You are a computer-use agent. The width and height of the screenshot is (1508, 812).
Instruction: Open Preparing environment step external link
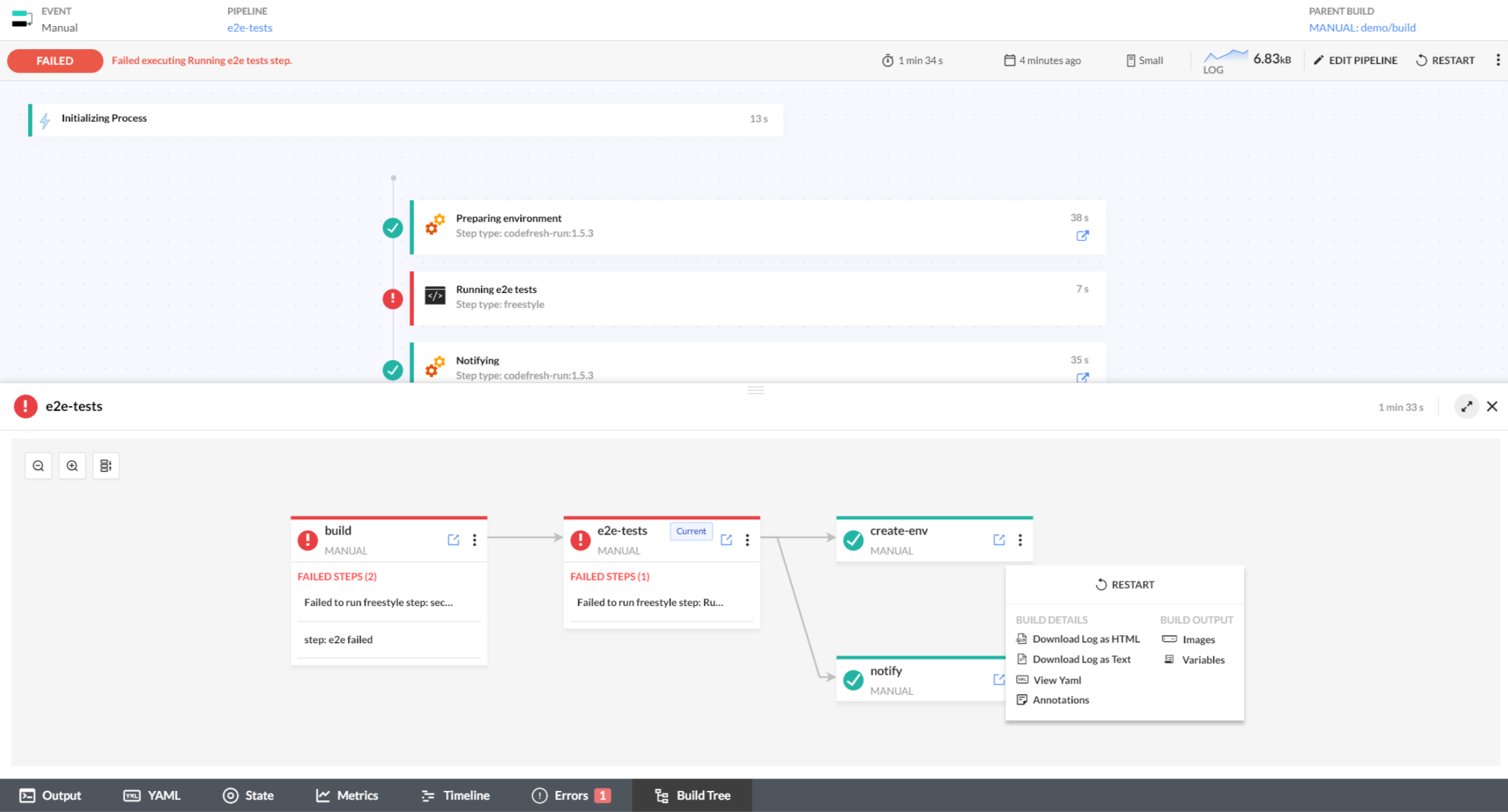tap(1082, 235)
